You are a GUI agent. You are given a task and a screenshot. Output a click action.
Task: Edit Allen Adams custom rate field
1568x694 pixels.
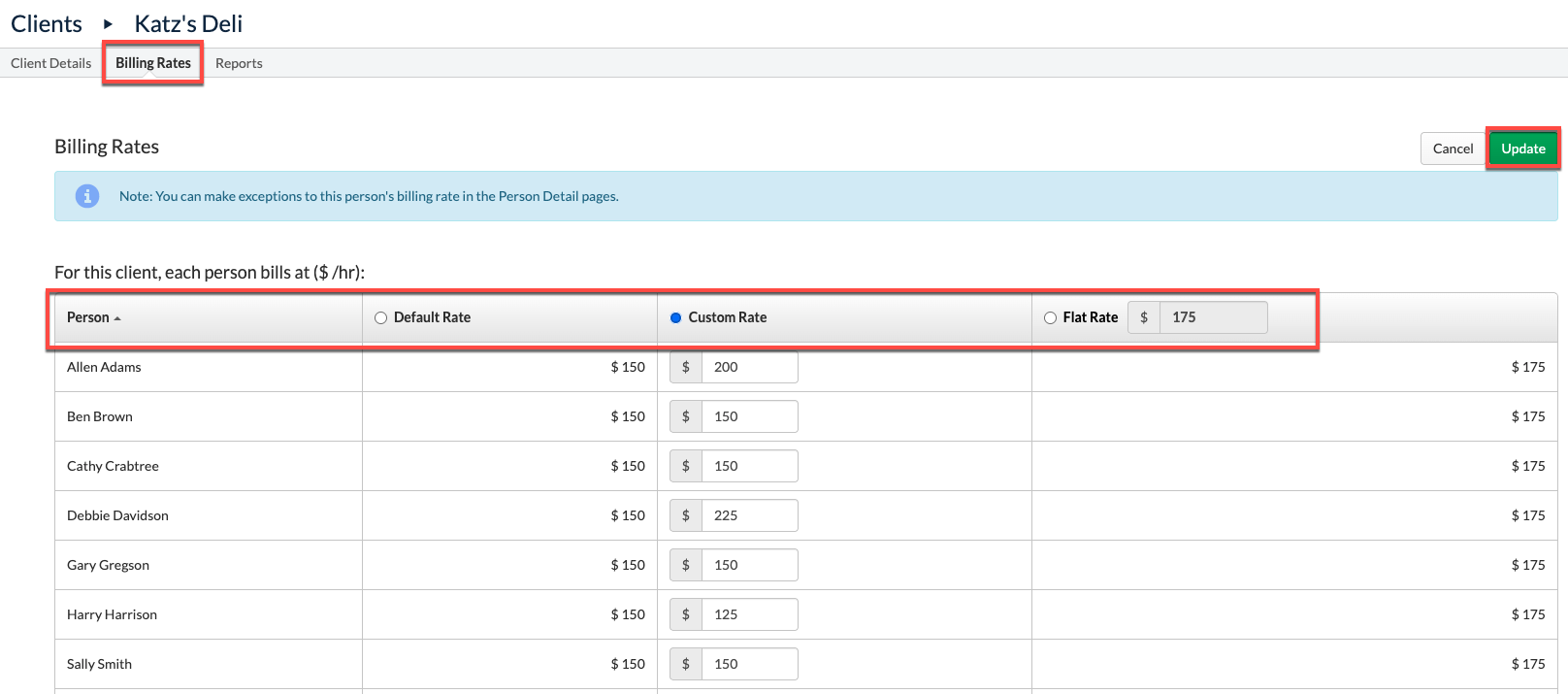pos(749,367)
